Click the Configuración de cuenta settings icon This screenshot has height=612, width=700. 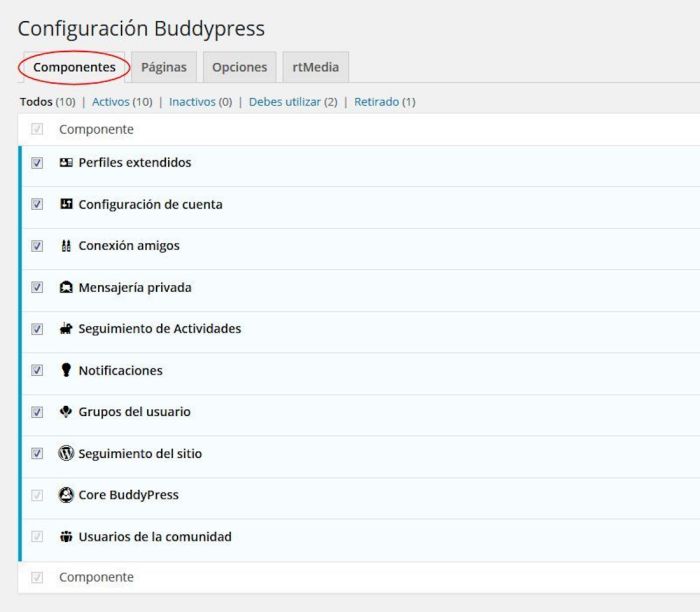coord(66,204)
